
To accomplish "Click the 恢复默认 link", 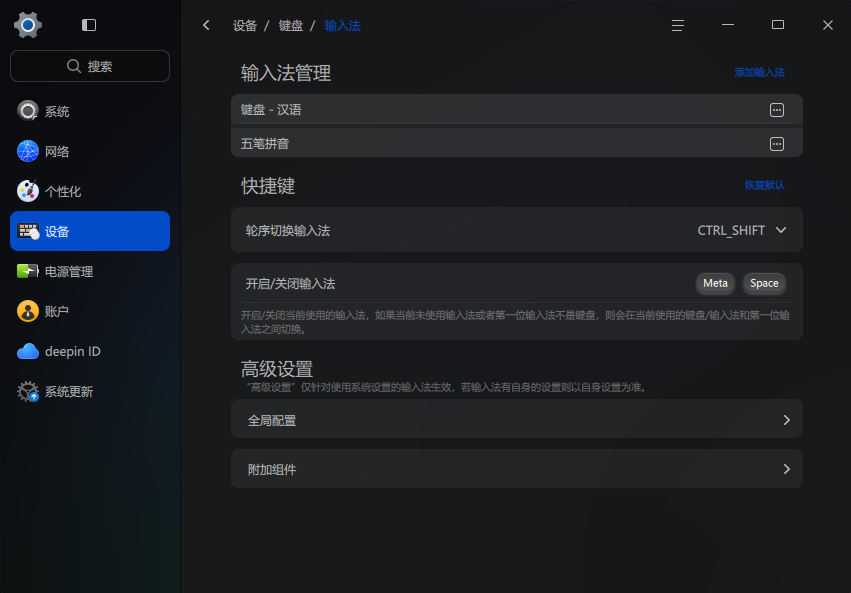I will pyautogui.click(x=764, y=186).
